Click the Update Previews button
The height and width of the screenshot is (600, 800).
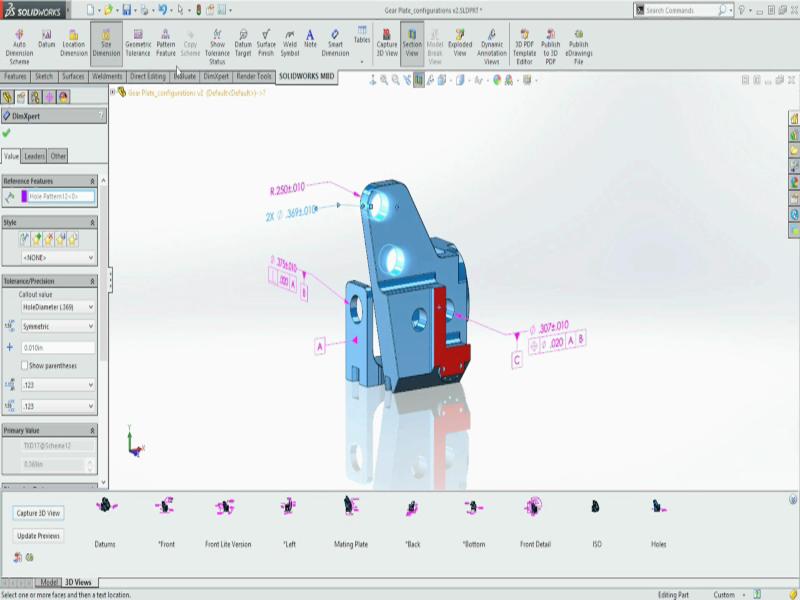pos(39,536)
